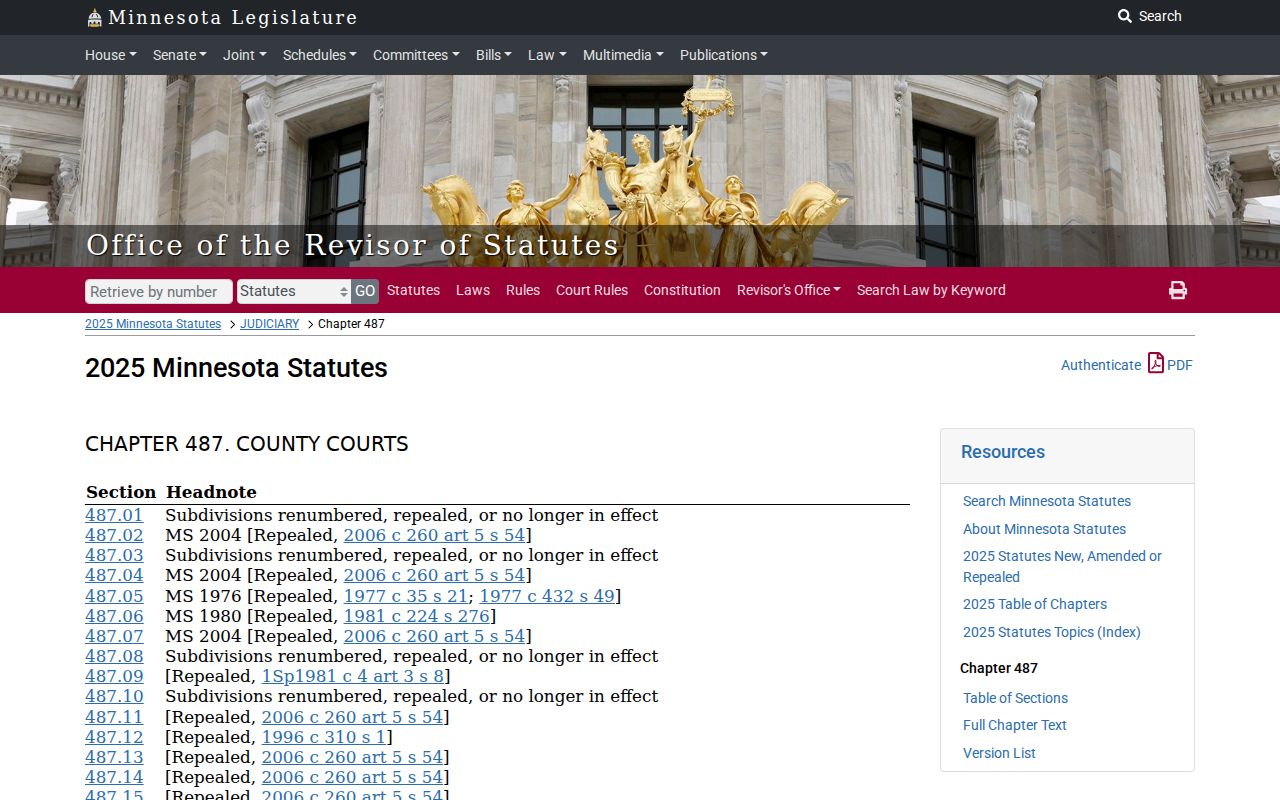Open Constitution in the navigation bar
The image size is (1280, 800).
click(x=682, y=290)
